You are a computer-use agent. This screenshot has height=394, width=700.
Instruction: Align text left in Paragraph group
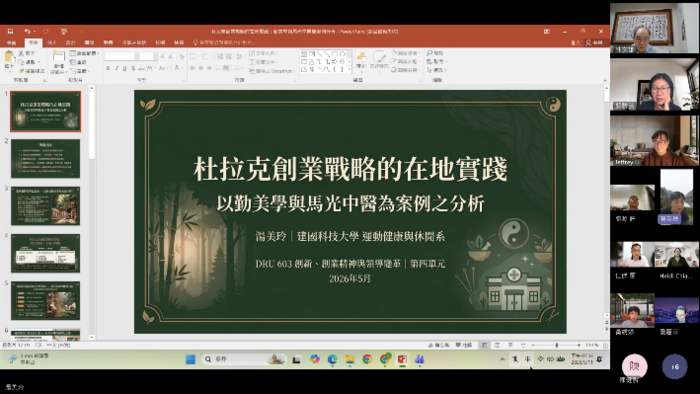click(x=192, y=68)
